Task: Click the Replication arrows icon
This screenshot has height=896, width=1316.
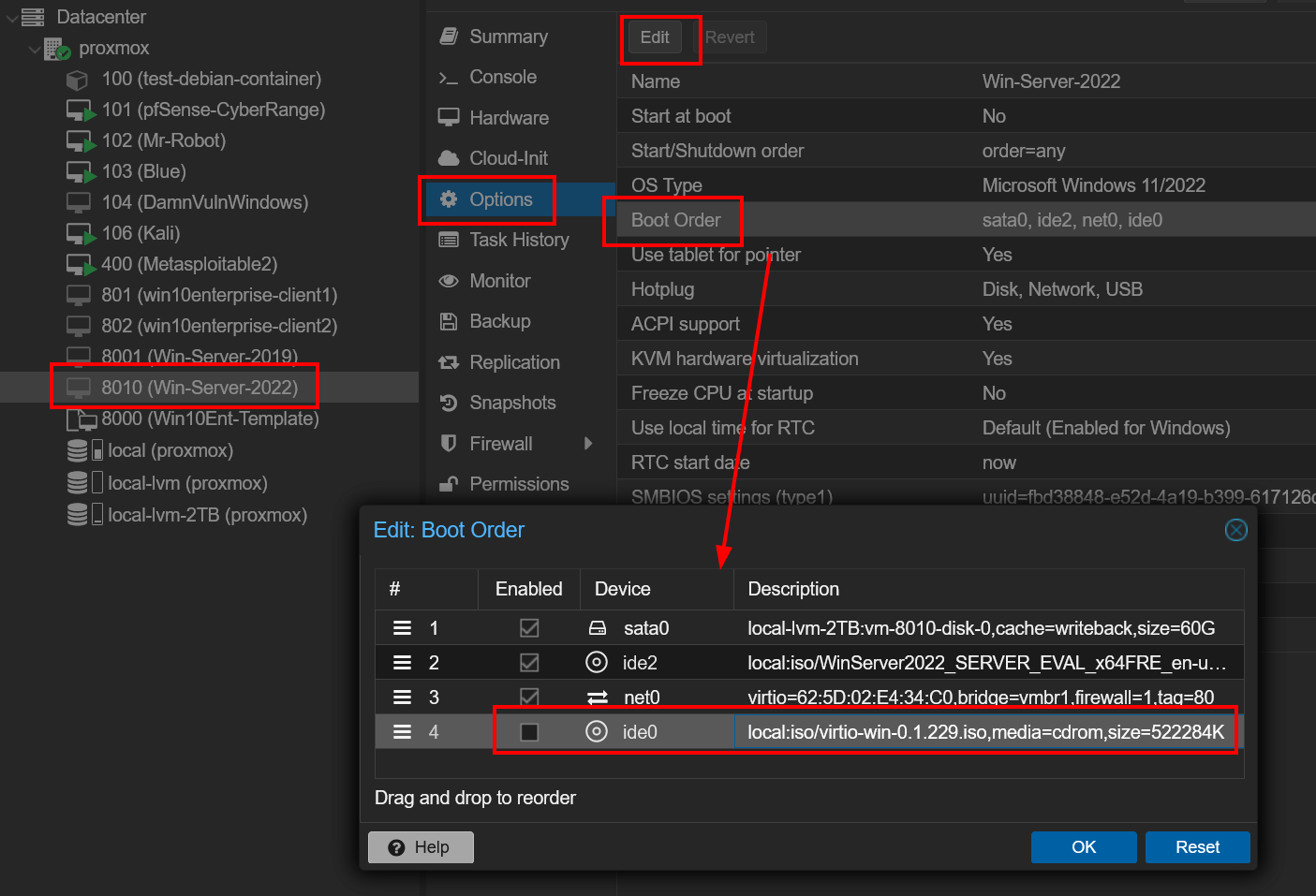Action: (449, 362)
